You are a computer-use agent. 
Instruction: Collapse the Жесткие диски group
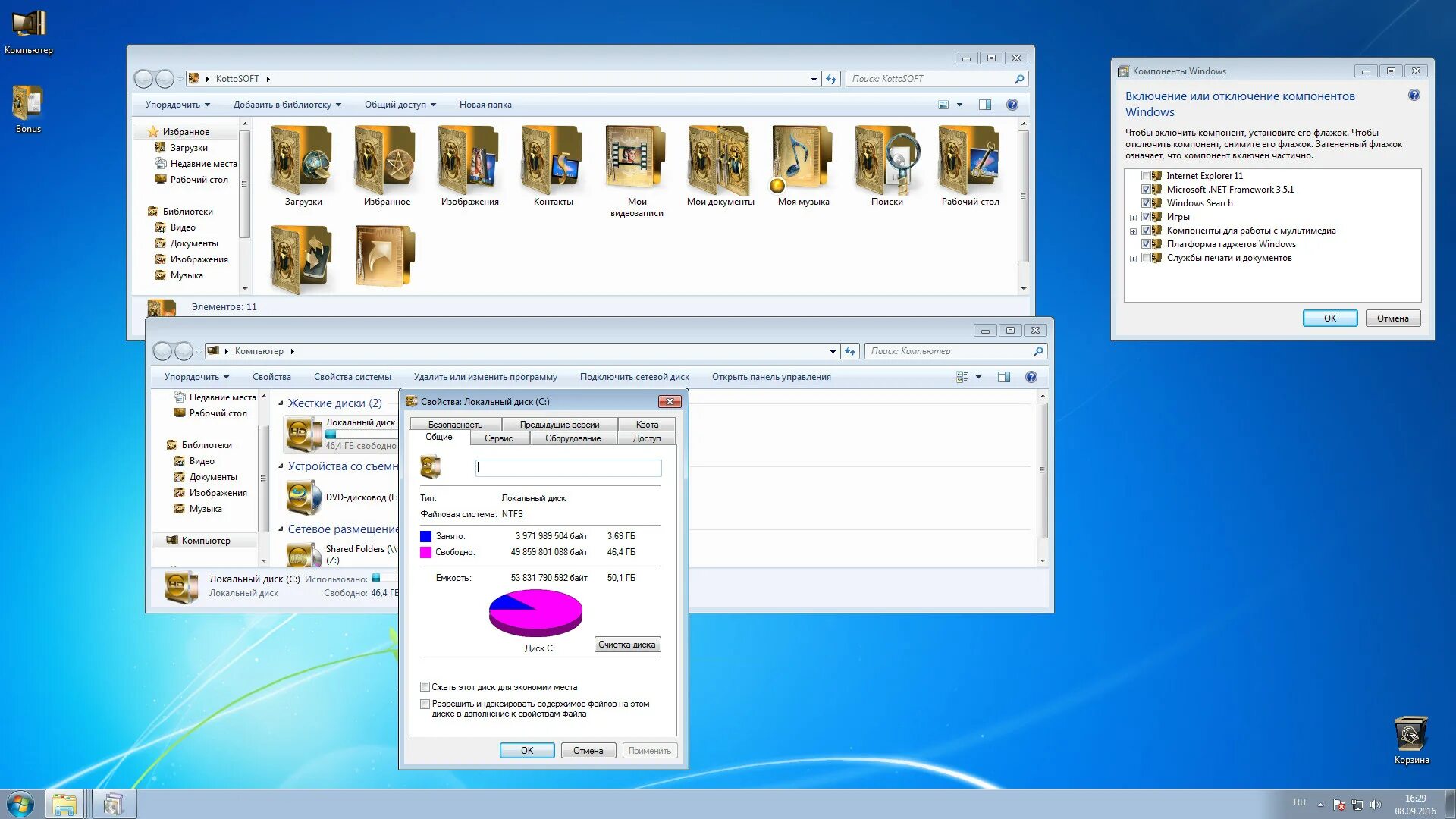[281, 403]
